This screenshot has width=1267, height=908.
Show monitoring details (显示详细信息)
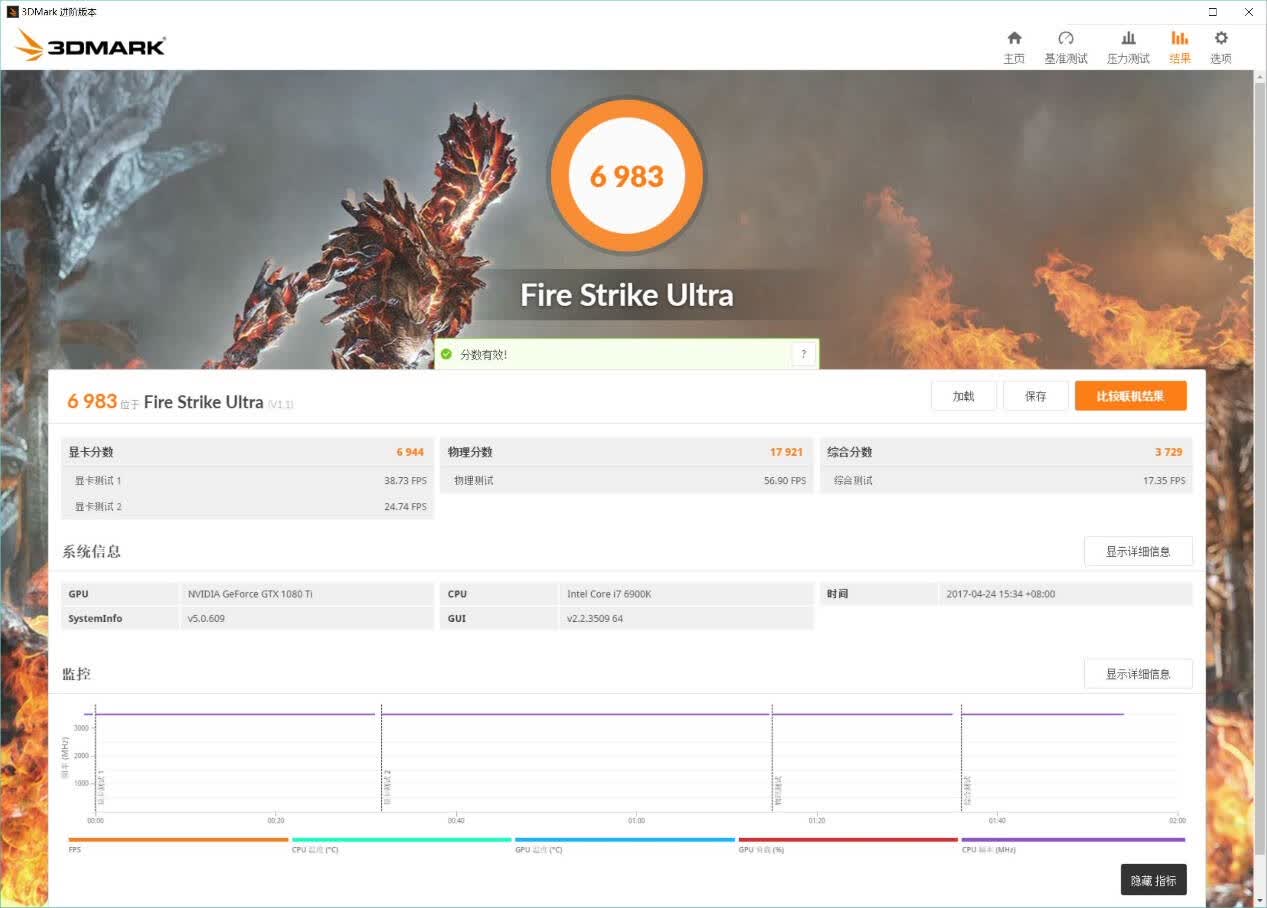1138,674
